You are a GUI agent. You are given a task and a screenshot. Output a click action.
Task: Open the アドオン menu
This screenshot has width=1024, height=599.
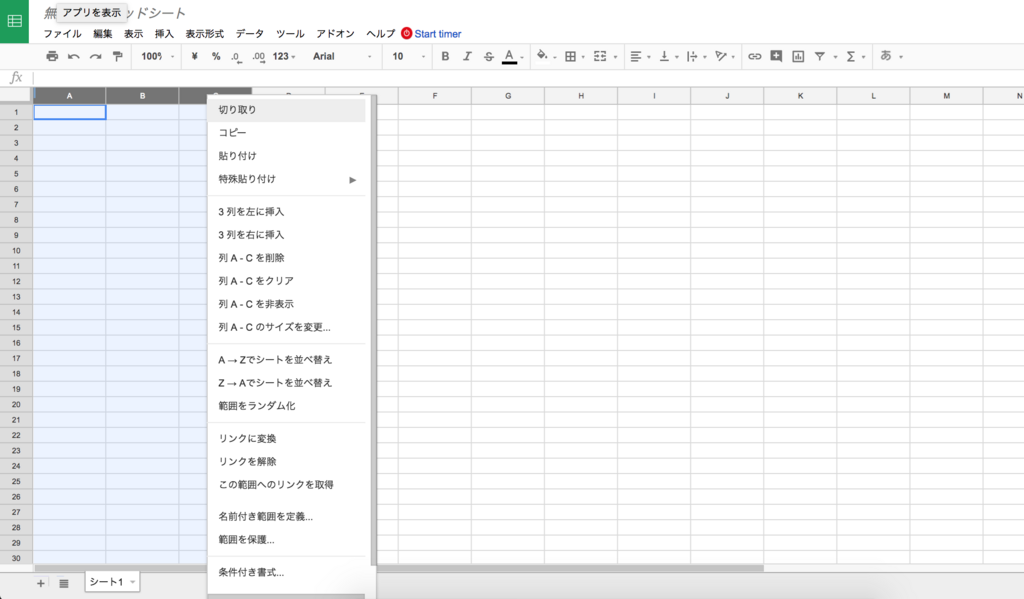(335, 34)
